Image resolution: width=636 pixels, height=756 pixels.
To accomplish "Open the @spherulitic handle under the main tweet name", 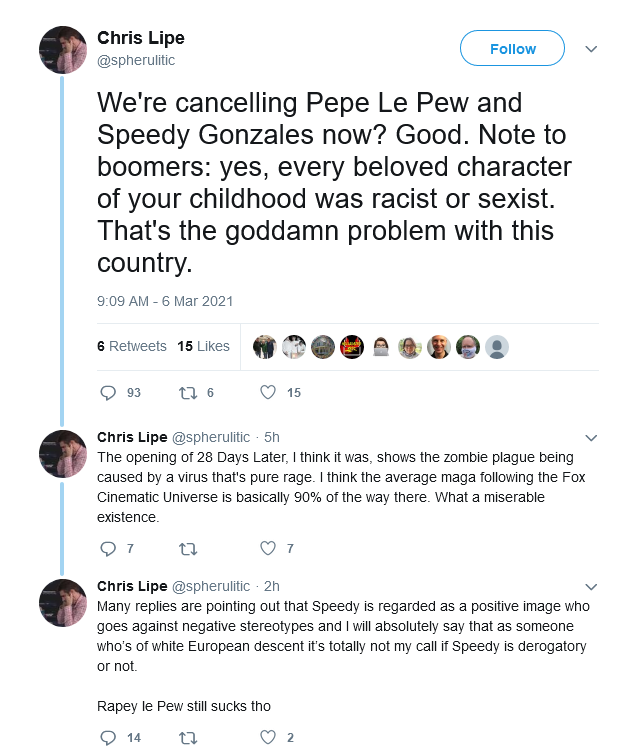I will (136, 60).
